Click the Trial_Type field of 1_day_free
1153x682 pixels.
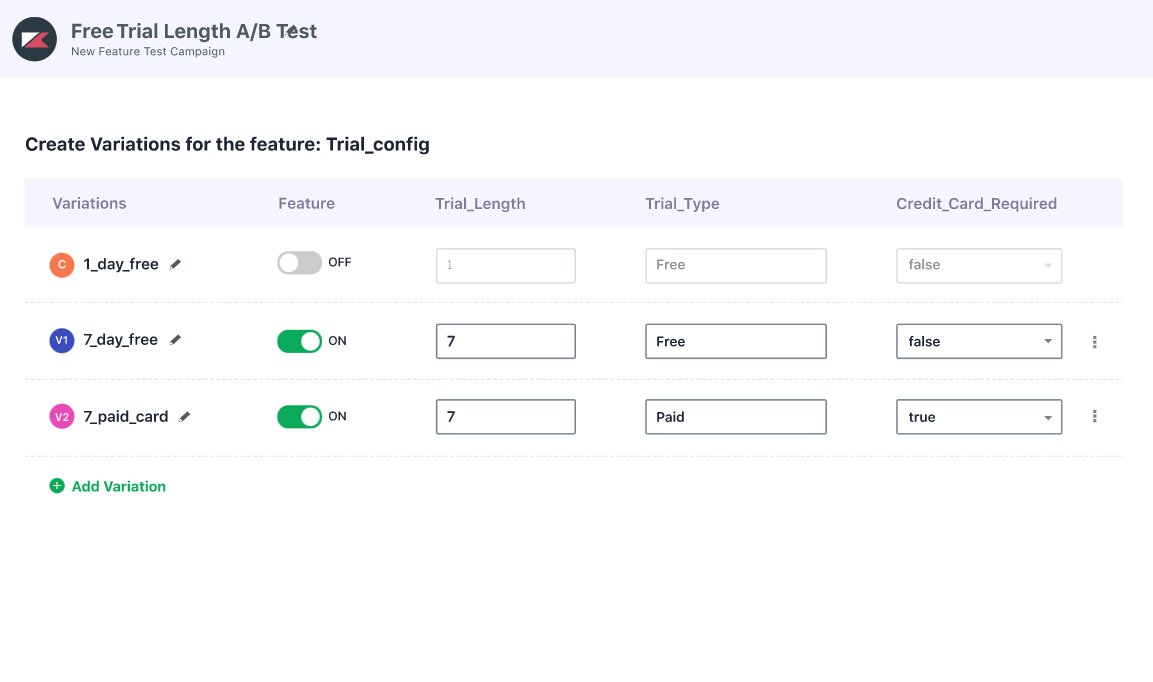(x=736, y=266)
